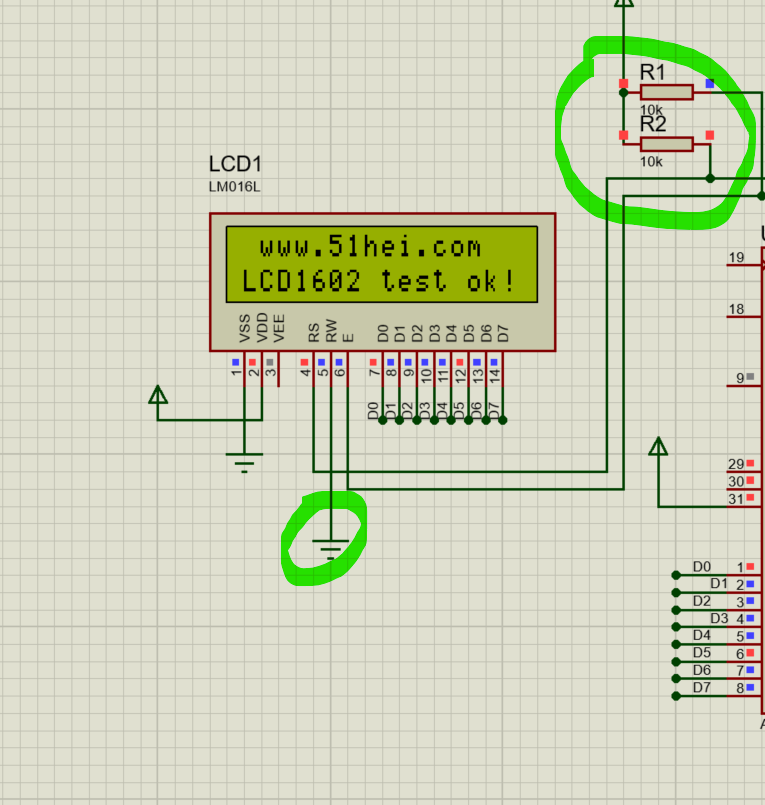The image size is (765, 805).
Task: Click the ground symbol under RW wire
Action: click(x=331, y=549)
